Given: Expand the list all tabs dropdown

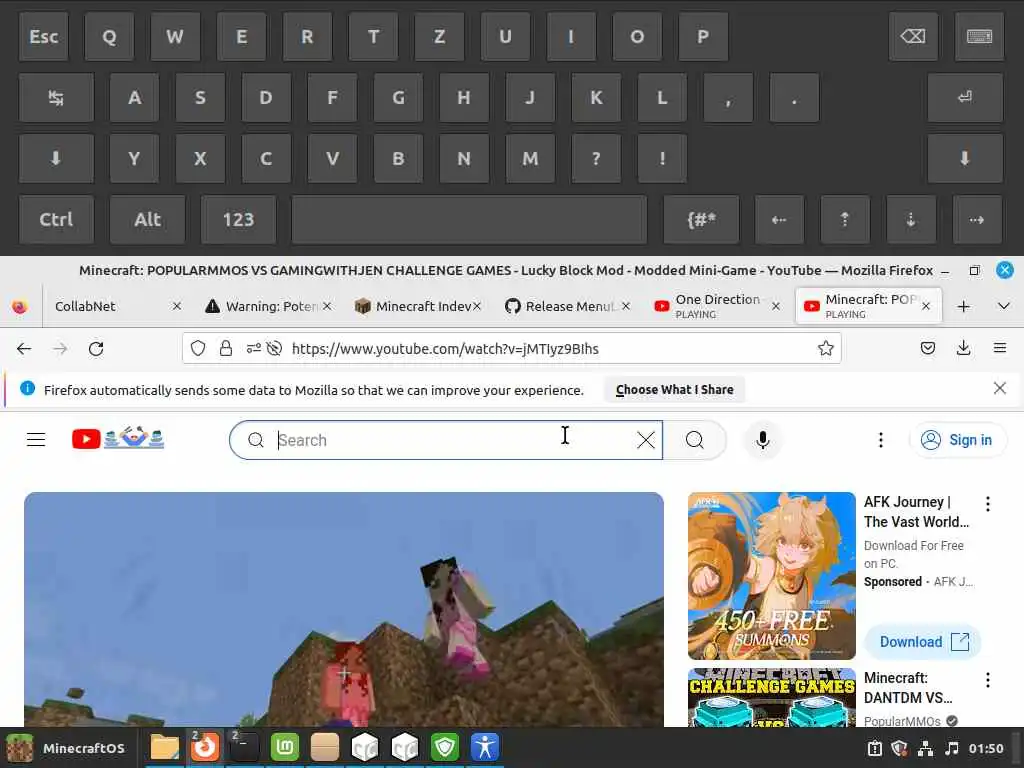Looking at the screenshot, I should tap(1004, 306).
